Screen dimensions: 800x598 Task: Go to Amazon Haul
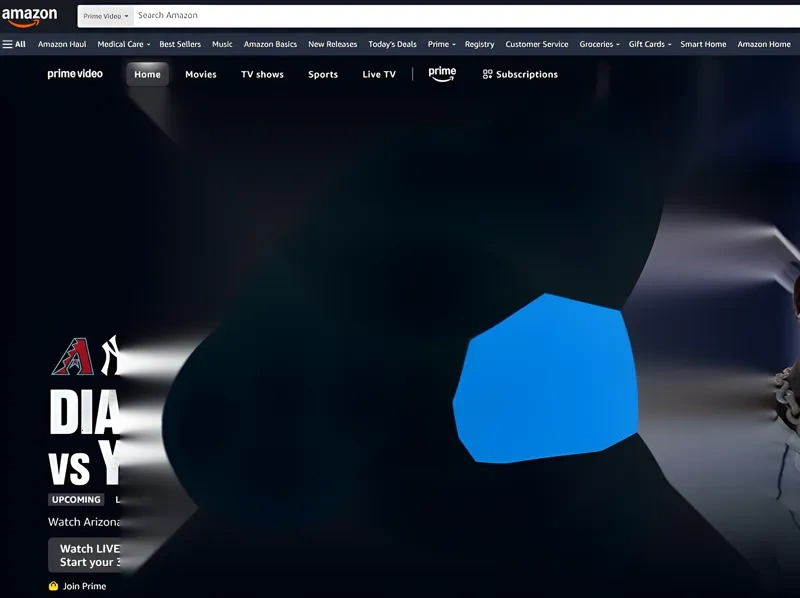[62, 44]
